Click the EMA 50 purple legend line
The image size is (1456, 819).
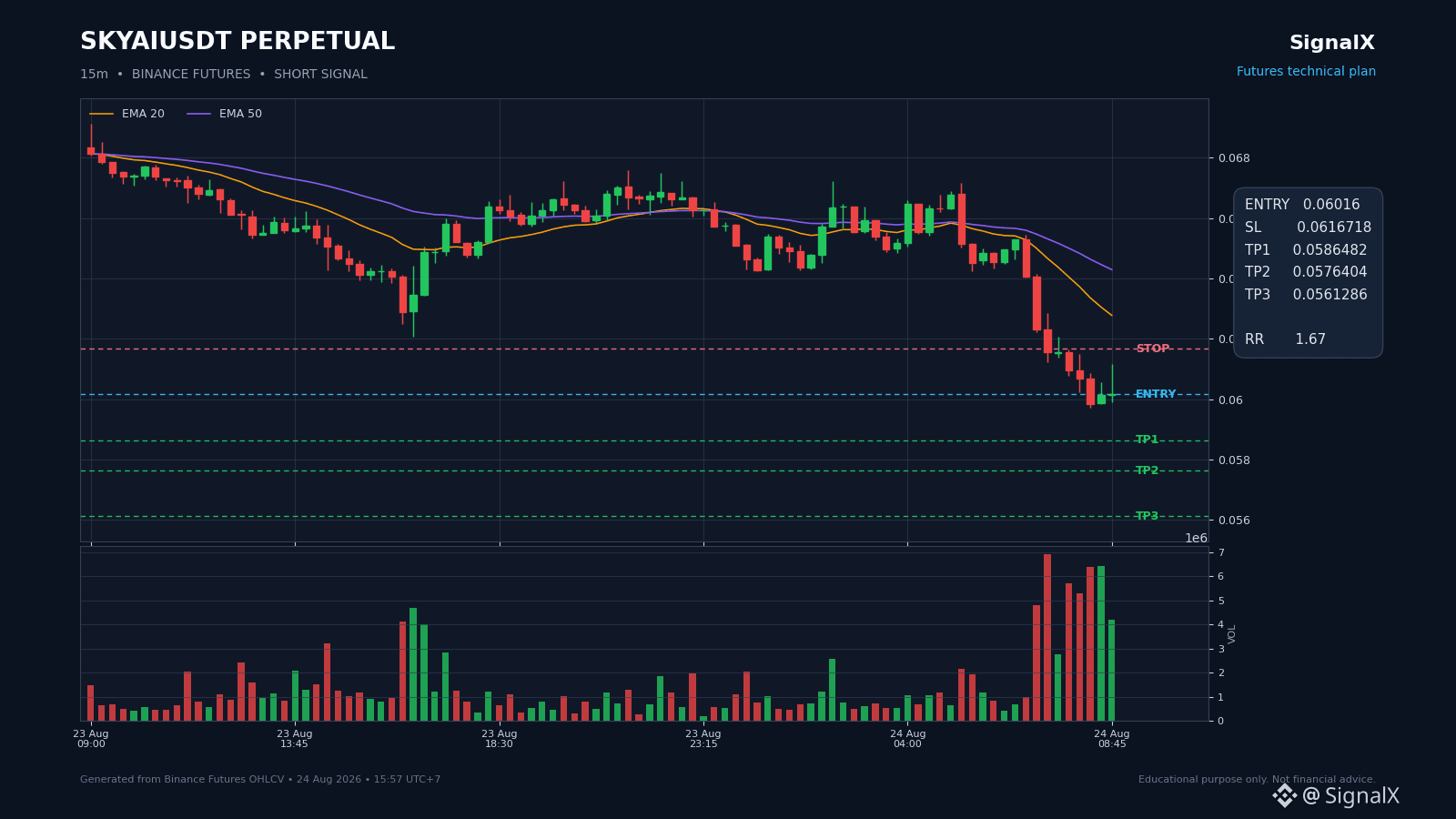199,114
